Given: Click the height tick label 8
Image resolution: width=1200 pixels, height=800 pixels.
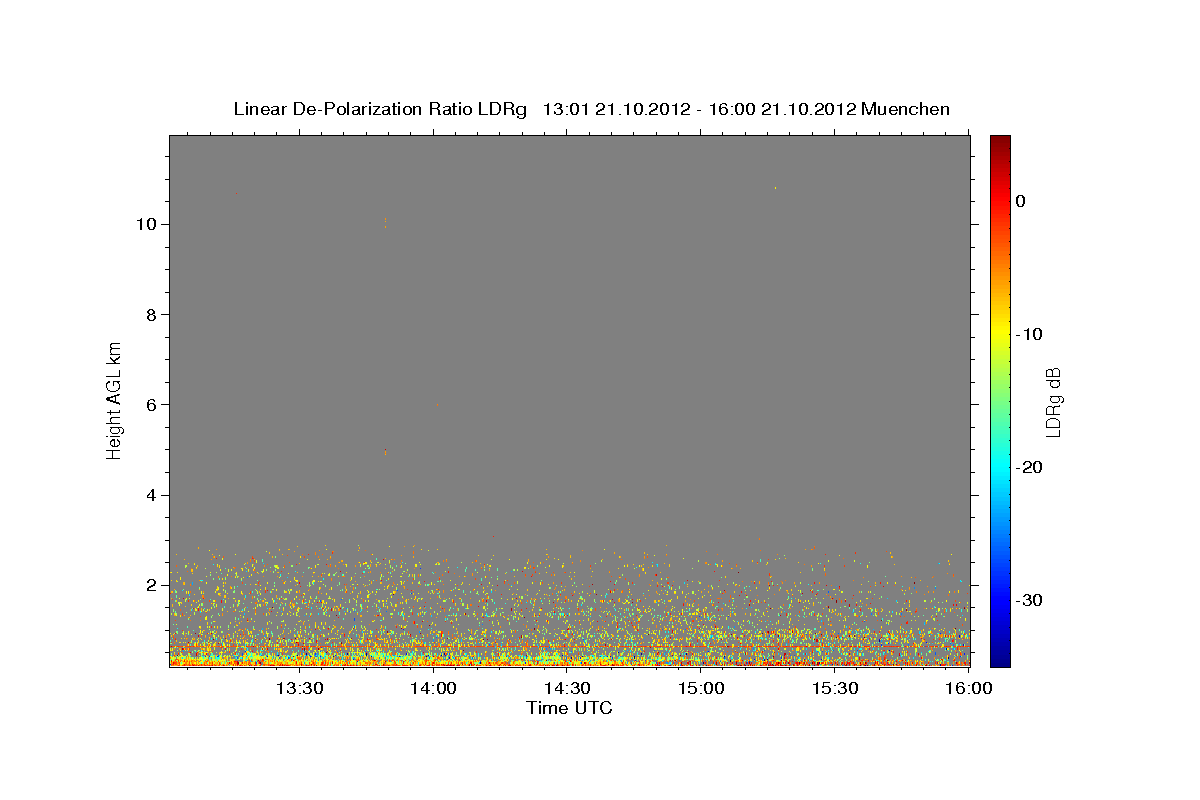Looking at the screenshot, I should [151, 314].
